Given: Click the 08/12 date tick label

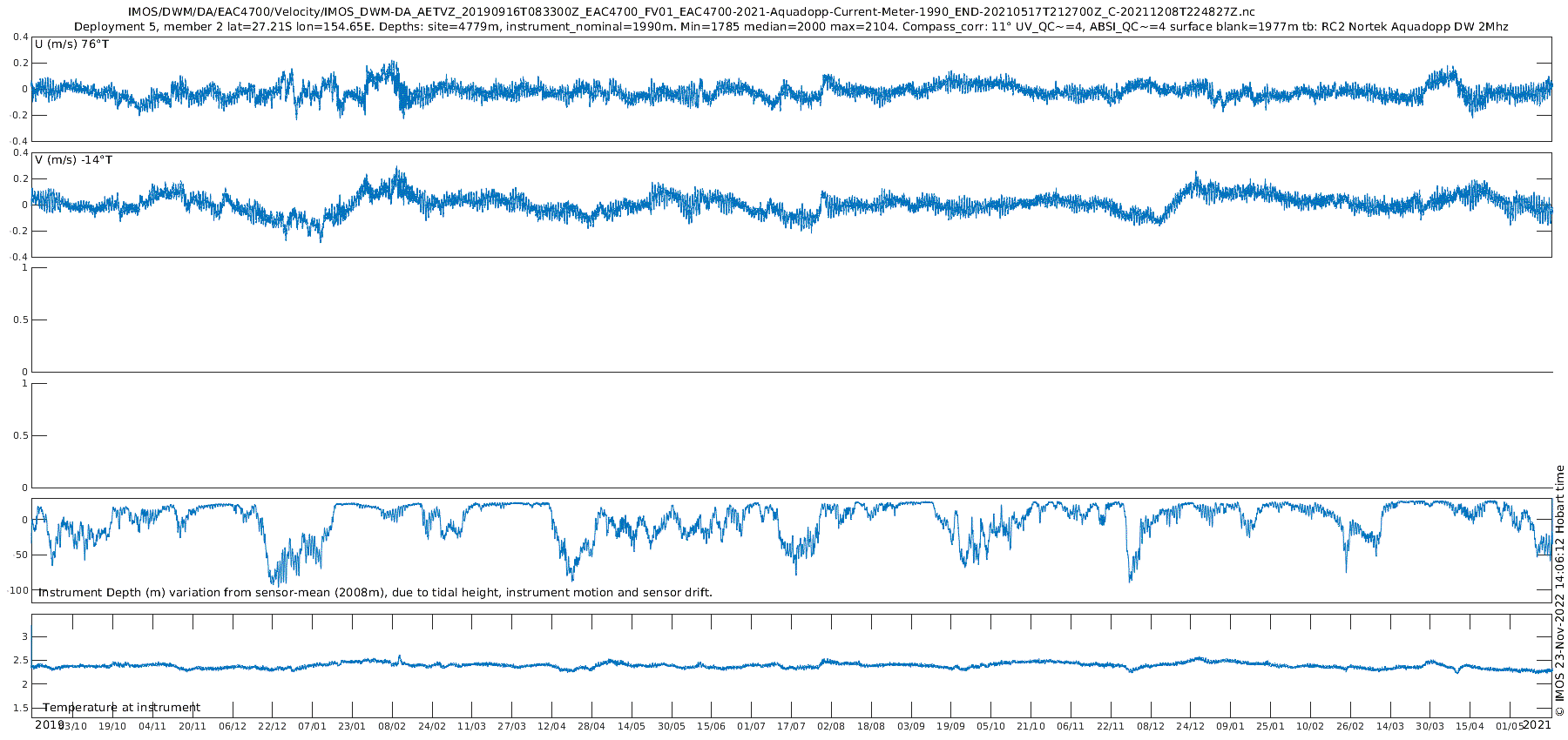Looking at the screenshot, I should tap(1151, 726).
